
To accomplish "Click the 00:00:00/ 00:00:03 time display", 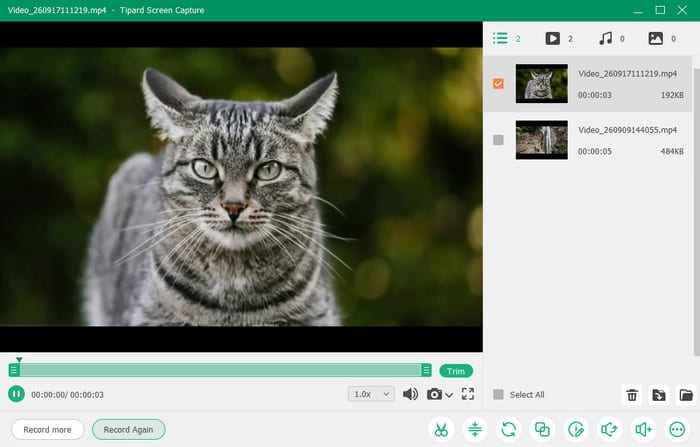I will (x=67, y=395).
